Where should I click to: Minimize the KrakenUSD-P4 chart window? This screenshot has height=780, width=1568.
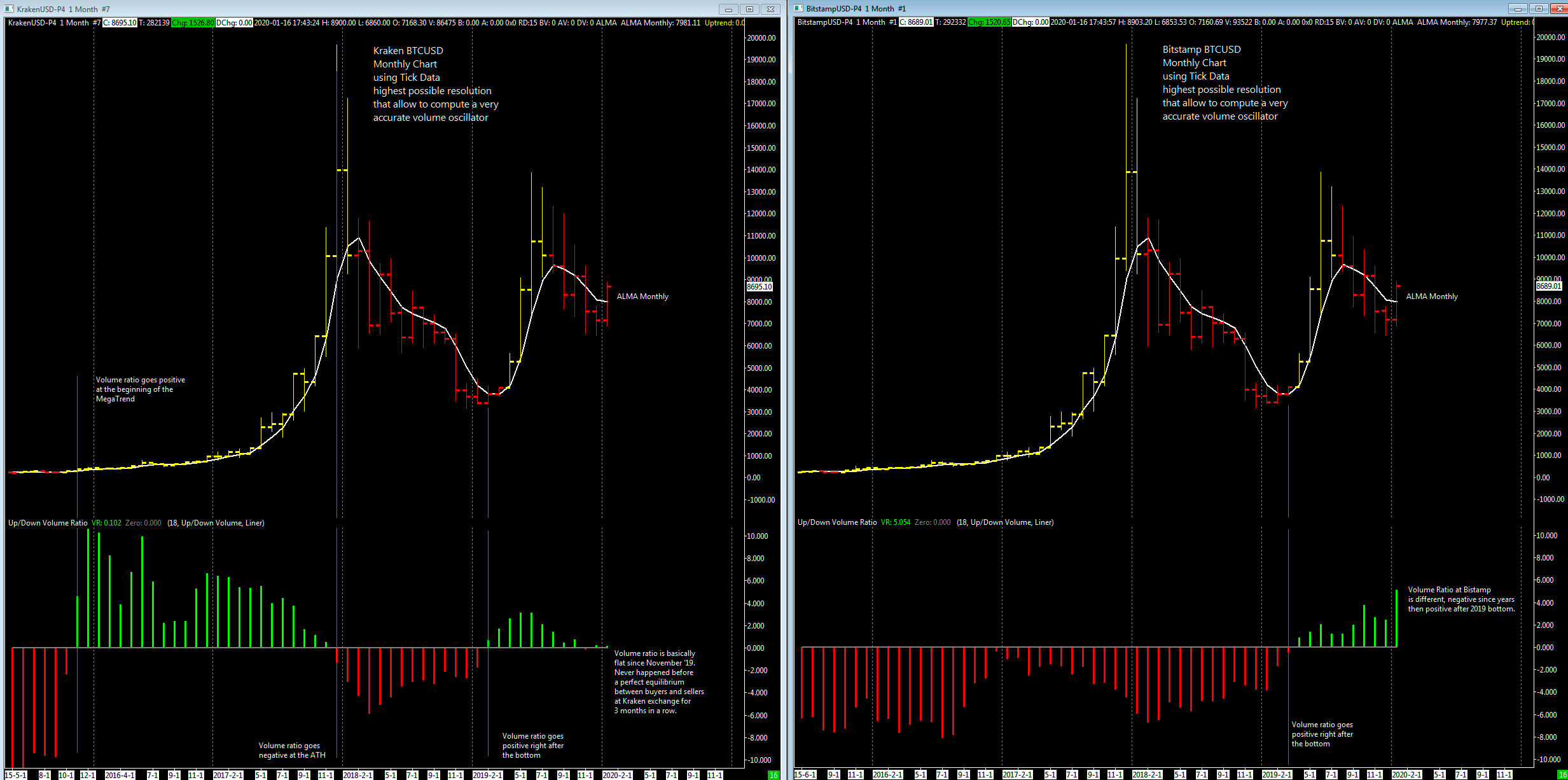pos(728,9)
